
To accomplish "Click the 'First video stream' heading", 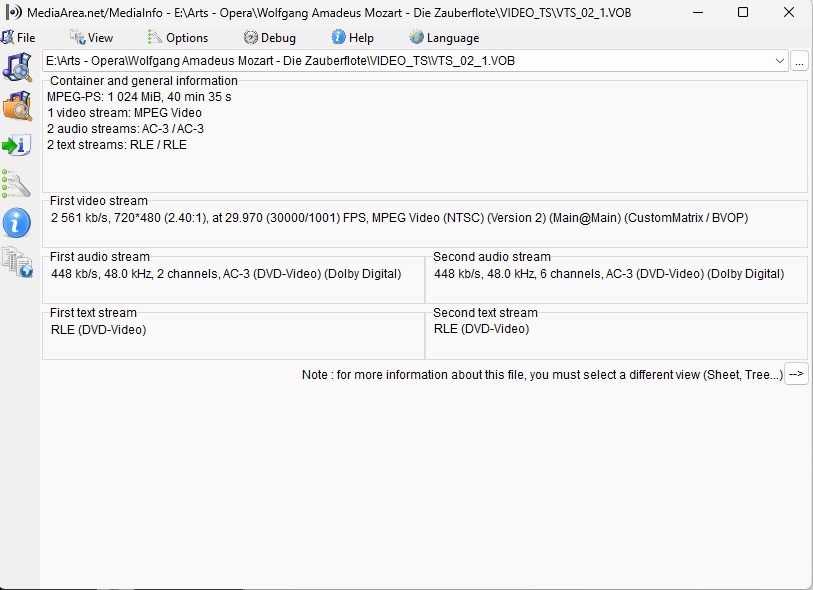I will [x=99, y=201].
